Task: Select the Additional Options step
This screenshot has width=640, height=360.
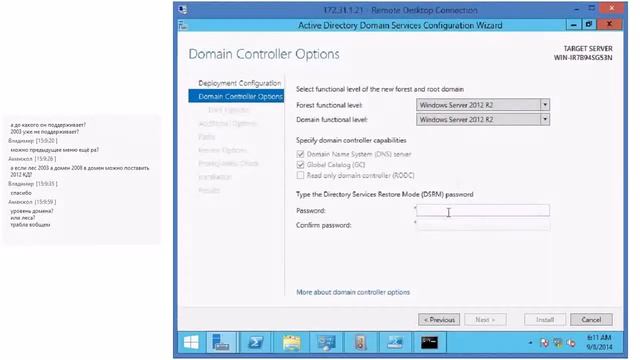Action: (227, 123)
